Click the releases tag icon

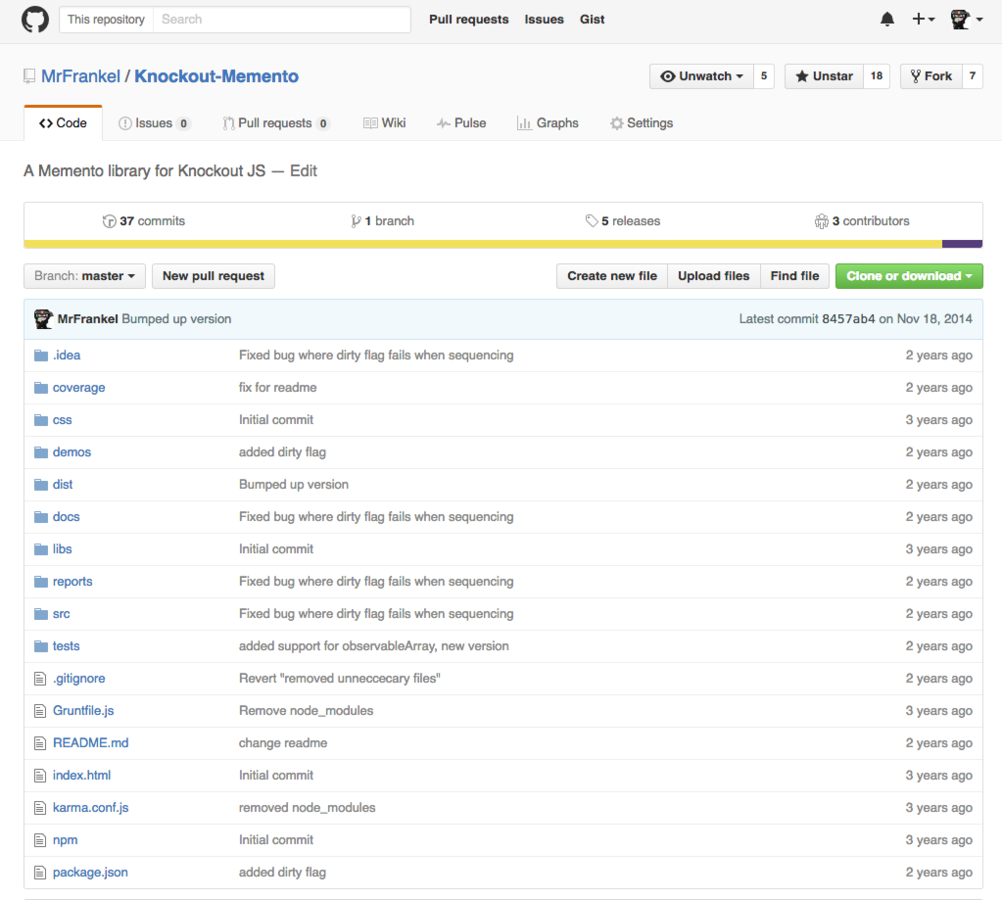592,221
